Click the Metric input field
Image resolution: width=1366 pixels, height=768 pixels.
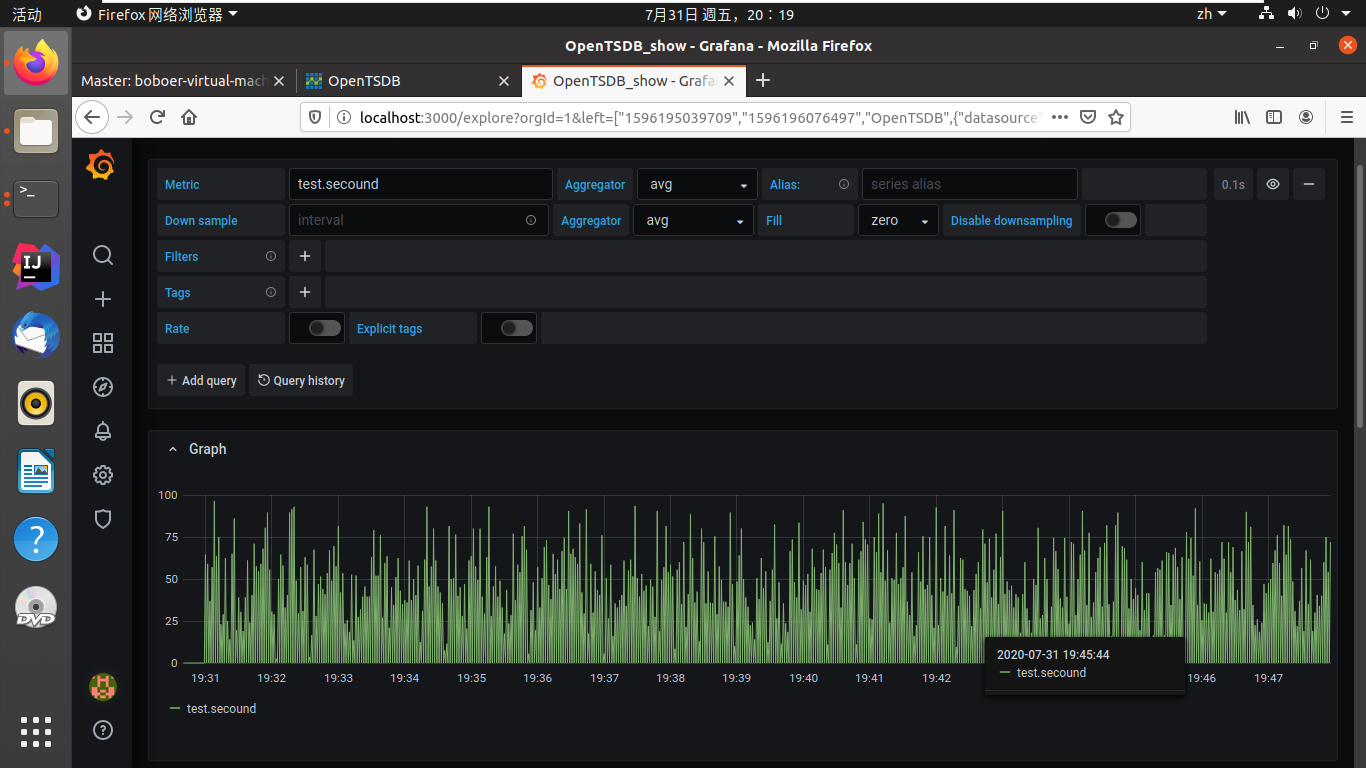420,184
